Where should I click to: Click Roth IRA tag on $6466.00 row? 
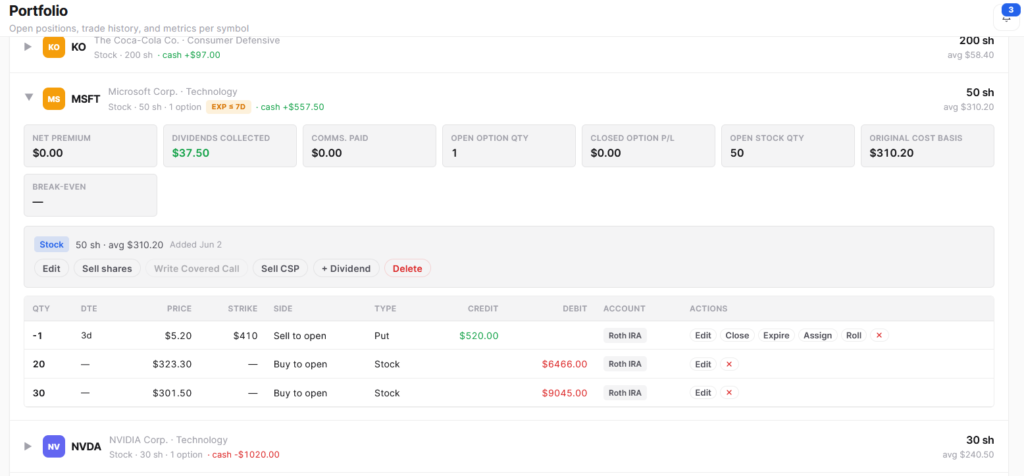coord(624,364)
